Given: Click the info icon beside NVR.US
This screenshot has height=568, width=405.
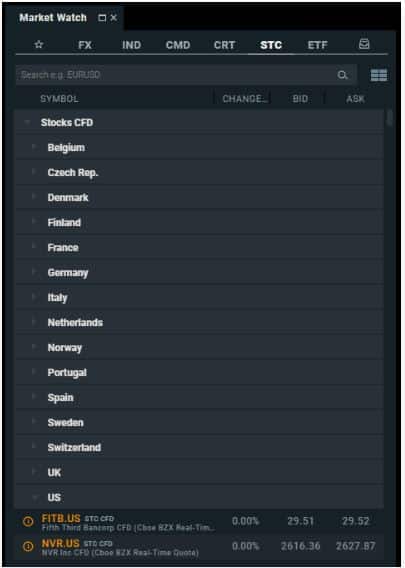Looking at the screenshot, I should click(28, 546).
